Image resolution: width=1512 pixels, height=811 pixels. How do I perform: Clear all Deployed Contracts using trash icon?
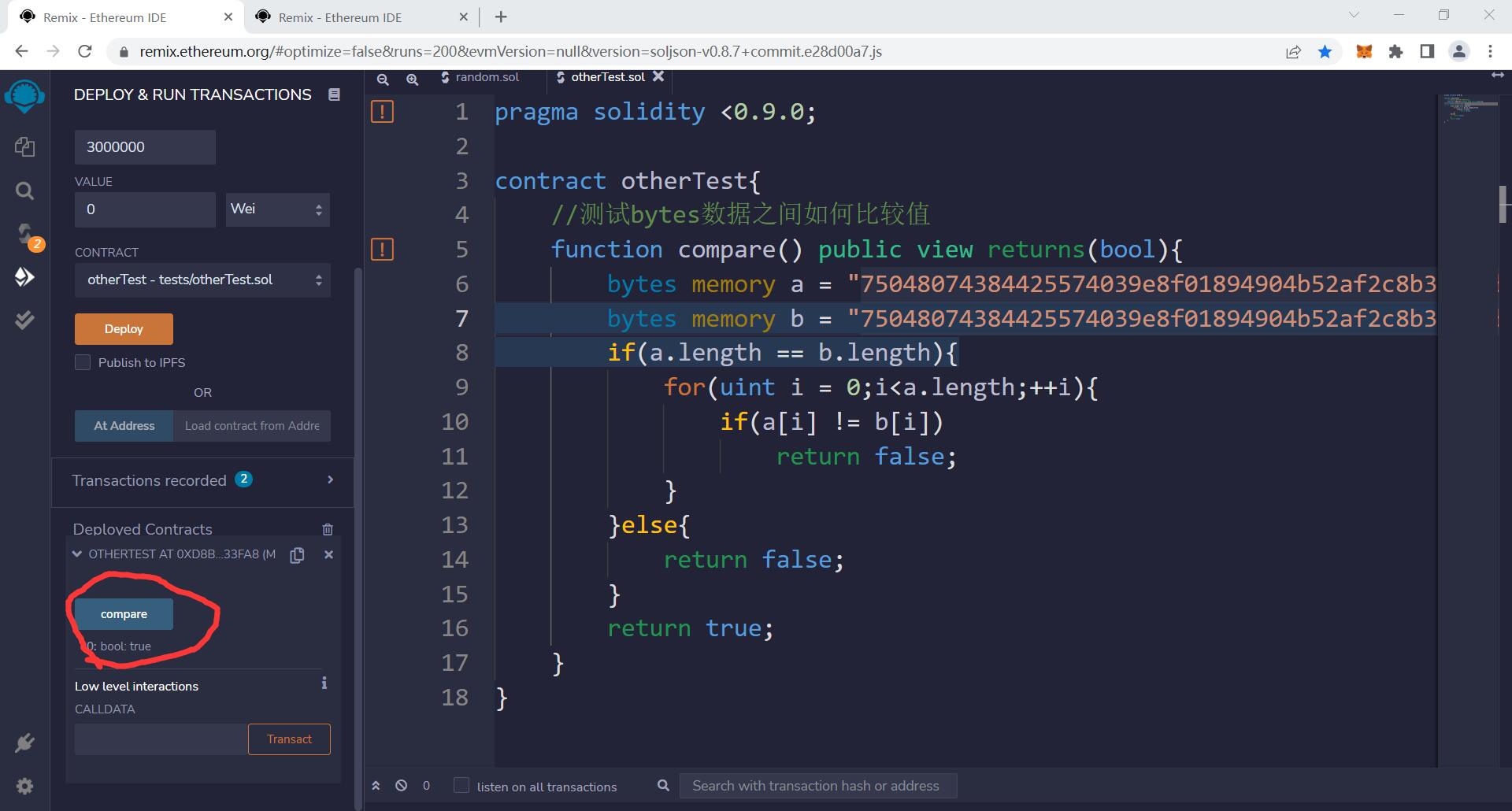(328, 529)
